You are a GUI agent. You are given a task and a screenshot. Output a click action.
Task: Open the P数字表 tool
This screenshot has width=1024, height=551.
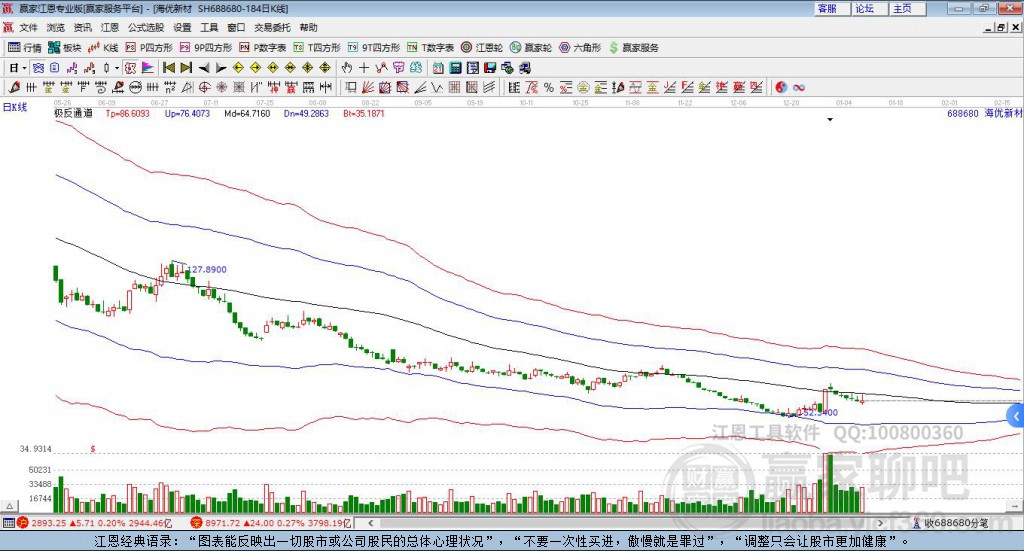263,48
